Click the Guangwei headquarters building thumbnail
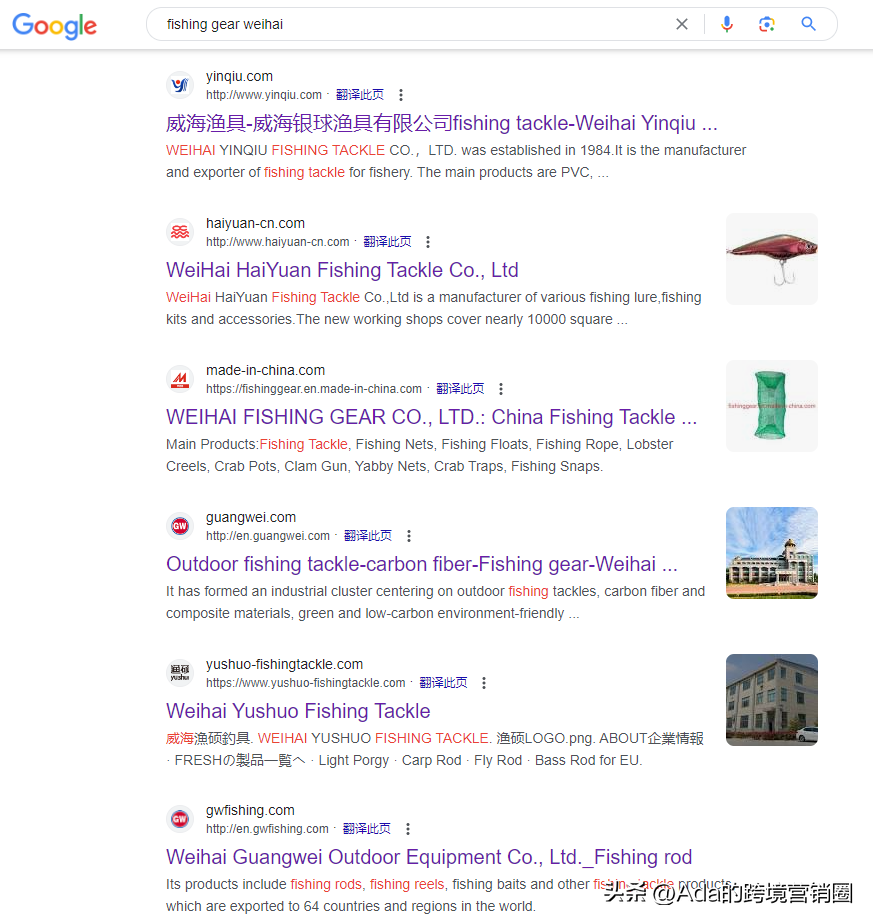The image size is (873, 923). pyautogui.click(x=772, y=553)
